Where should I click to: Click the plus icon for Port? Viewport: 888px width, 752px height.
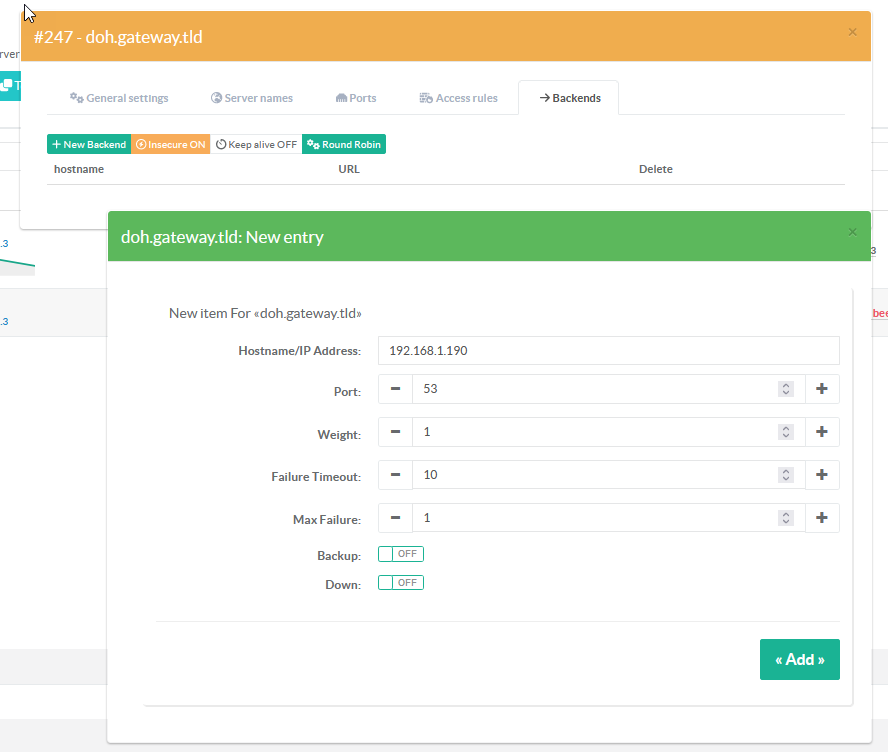click(x=822, y=389)
